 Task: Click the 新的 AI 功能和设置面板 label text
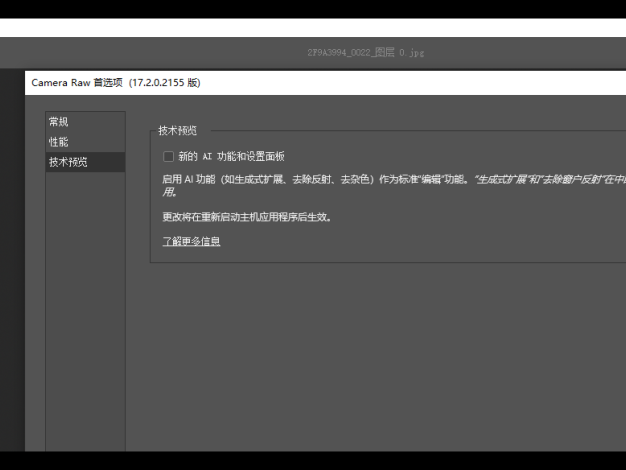click(231, 157)
